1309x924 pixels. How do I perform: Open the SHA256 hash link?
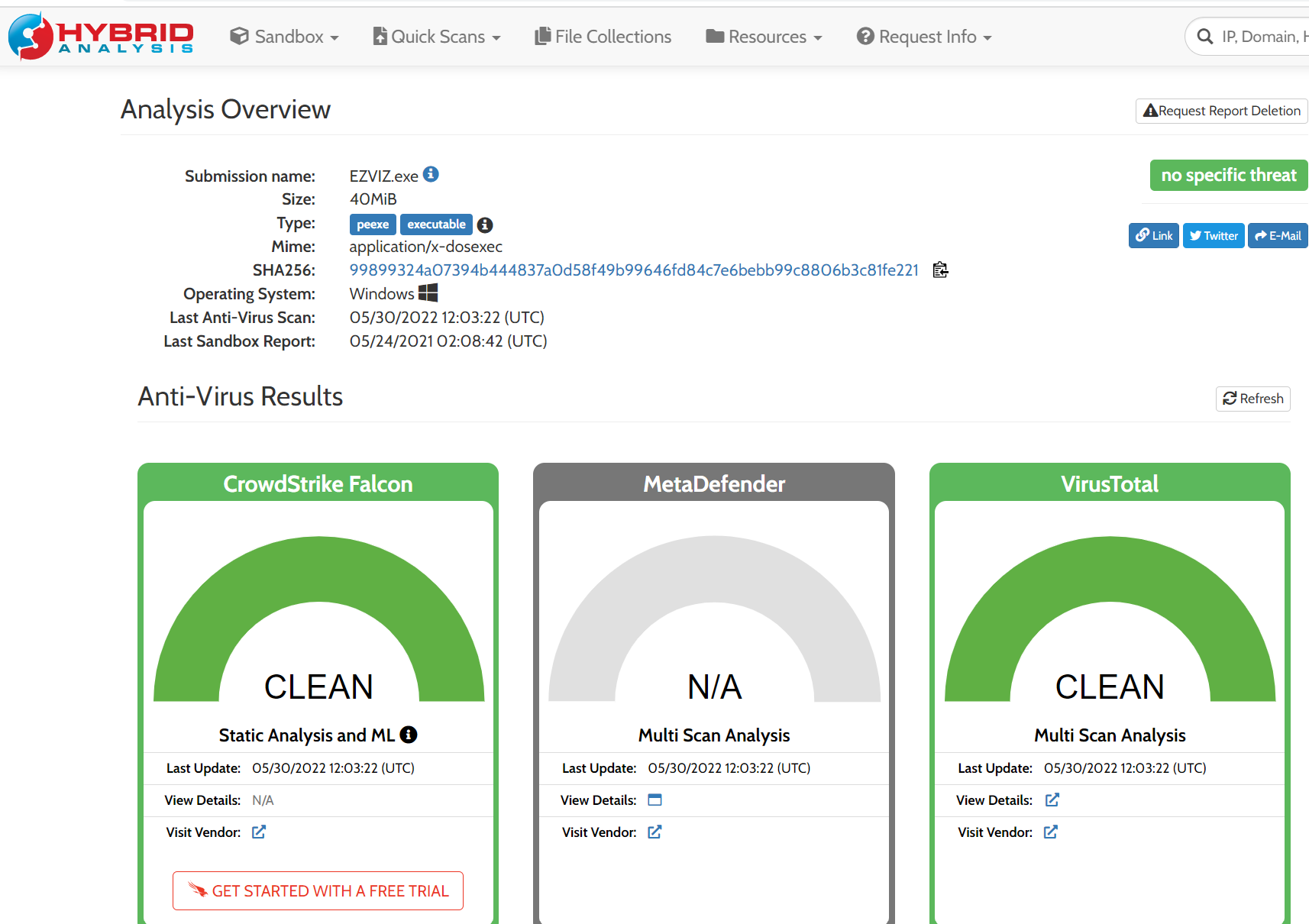(634, 270)
